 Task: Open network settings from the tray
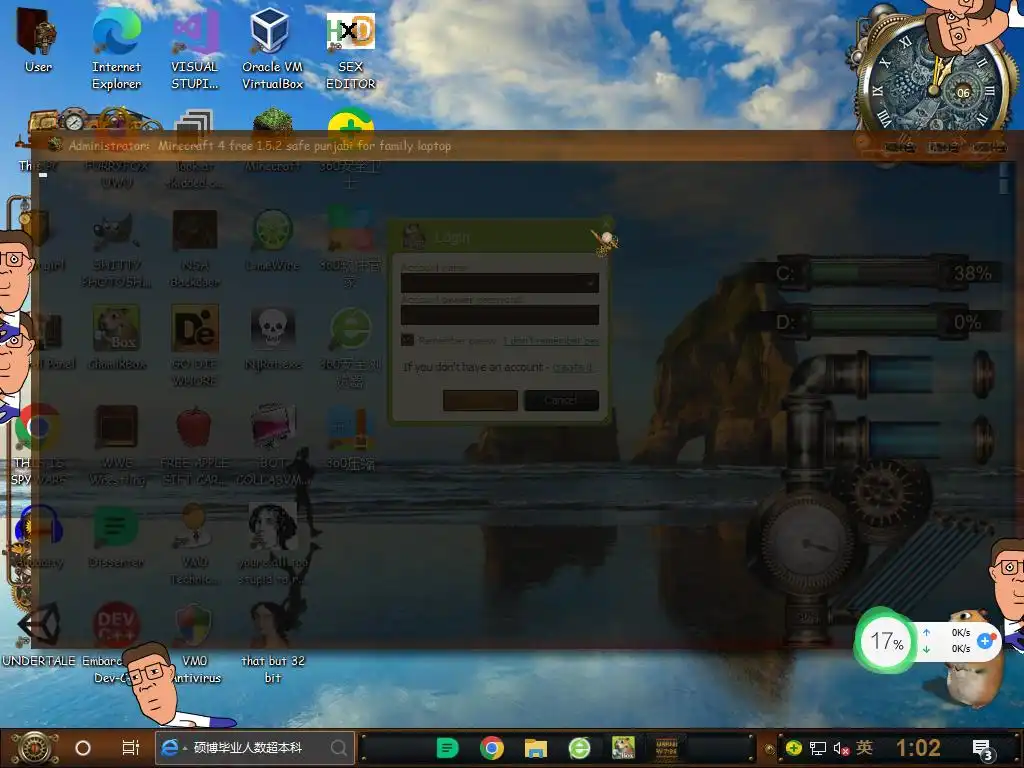pyautogui.click(x=817, y=748)
